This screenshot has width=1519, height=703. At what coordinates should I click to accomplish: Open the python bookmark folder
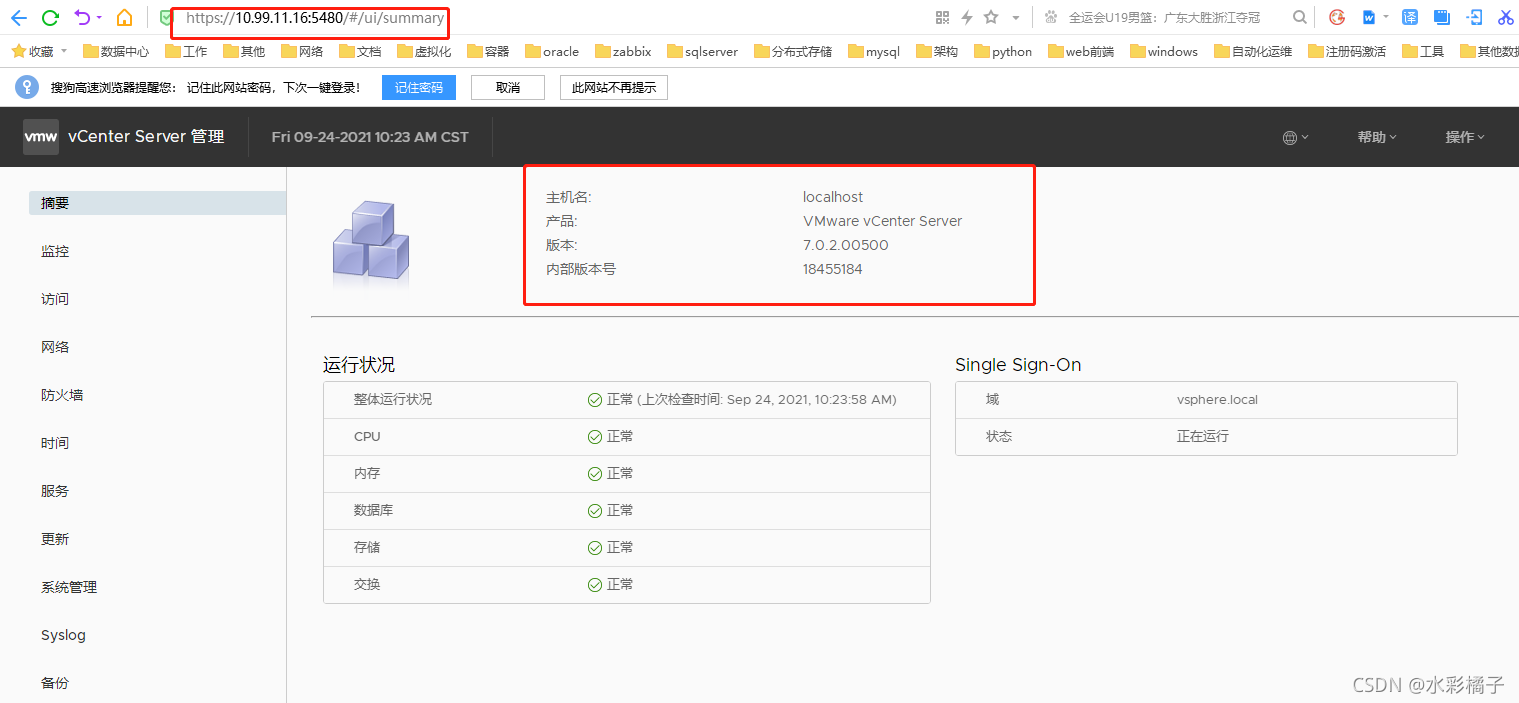pyautogui.click(x=1002, y=51)
